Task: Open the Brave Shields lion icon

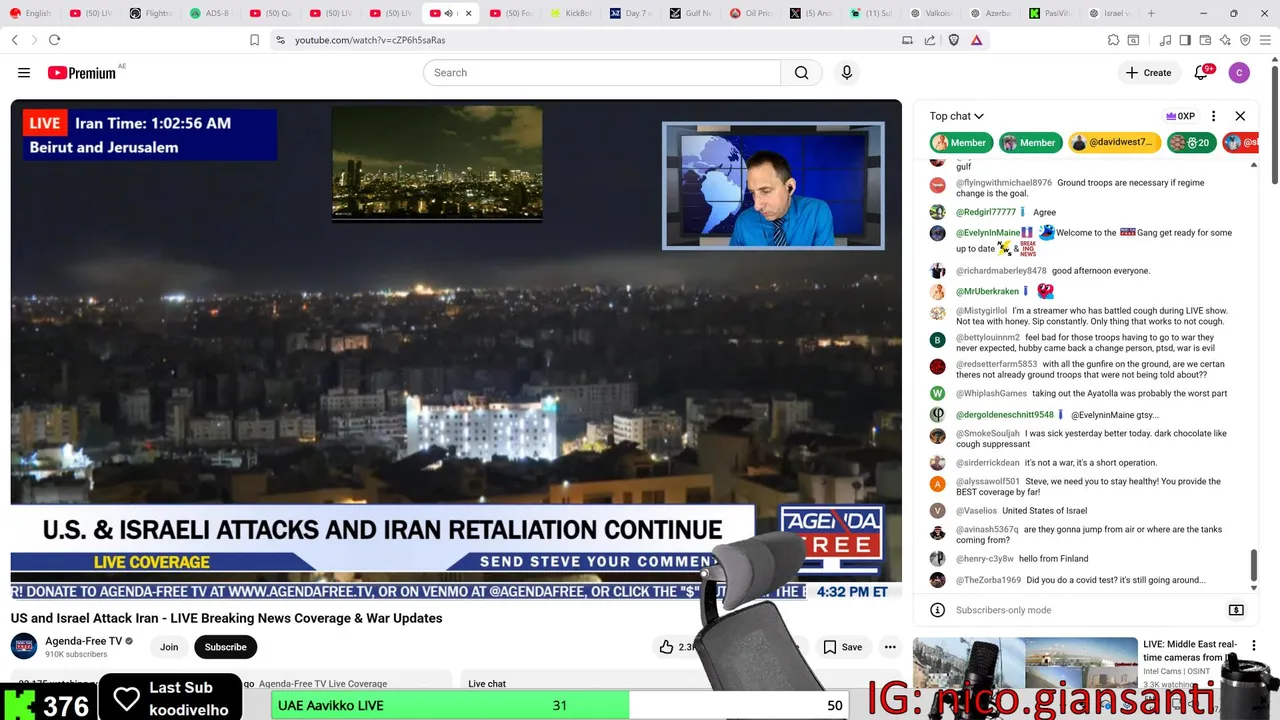Action: point(953,40)
